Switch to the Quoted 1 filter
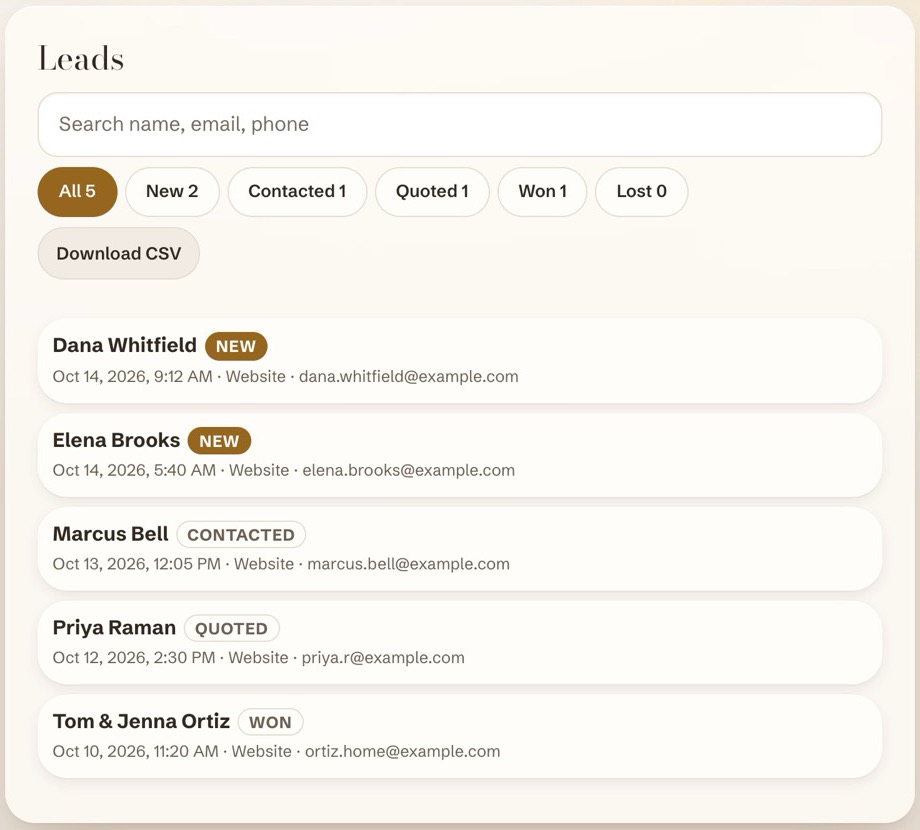Viewport: 920px width, 830px height. [432, 191]
